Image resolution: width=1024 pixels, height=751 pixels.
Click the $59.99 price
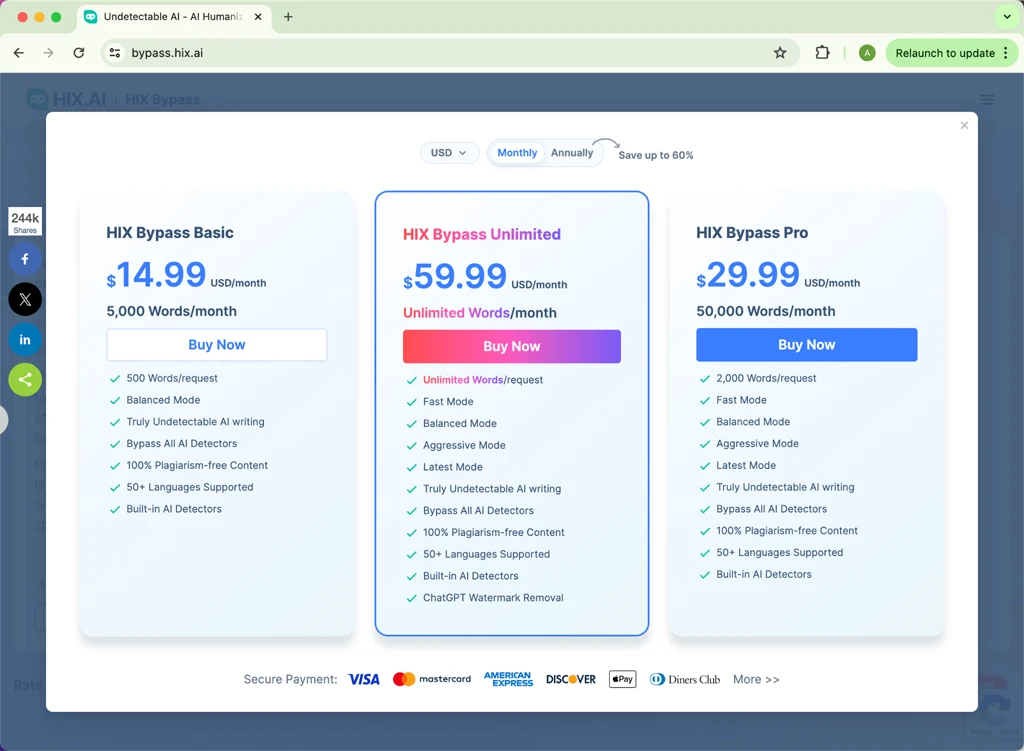pos(455,277)
